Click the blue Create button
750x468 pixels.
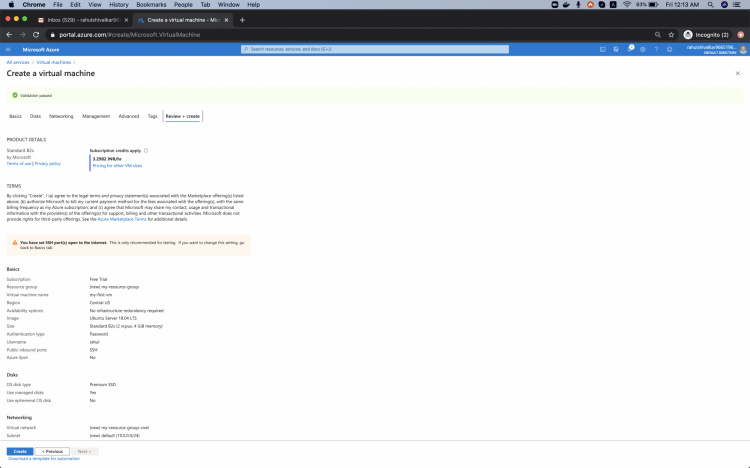point(20,451)
